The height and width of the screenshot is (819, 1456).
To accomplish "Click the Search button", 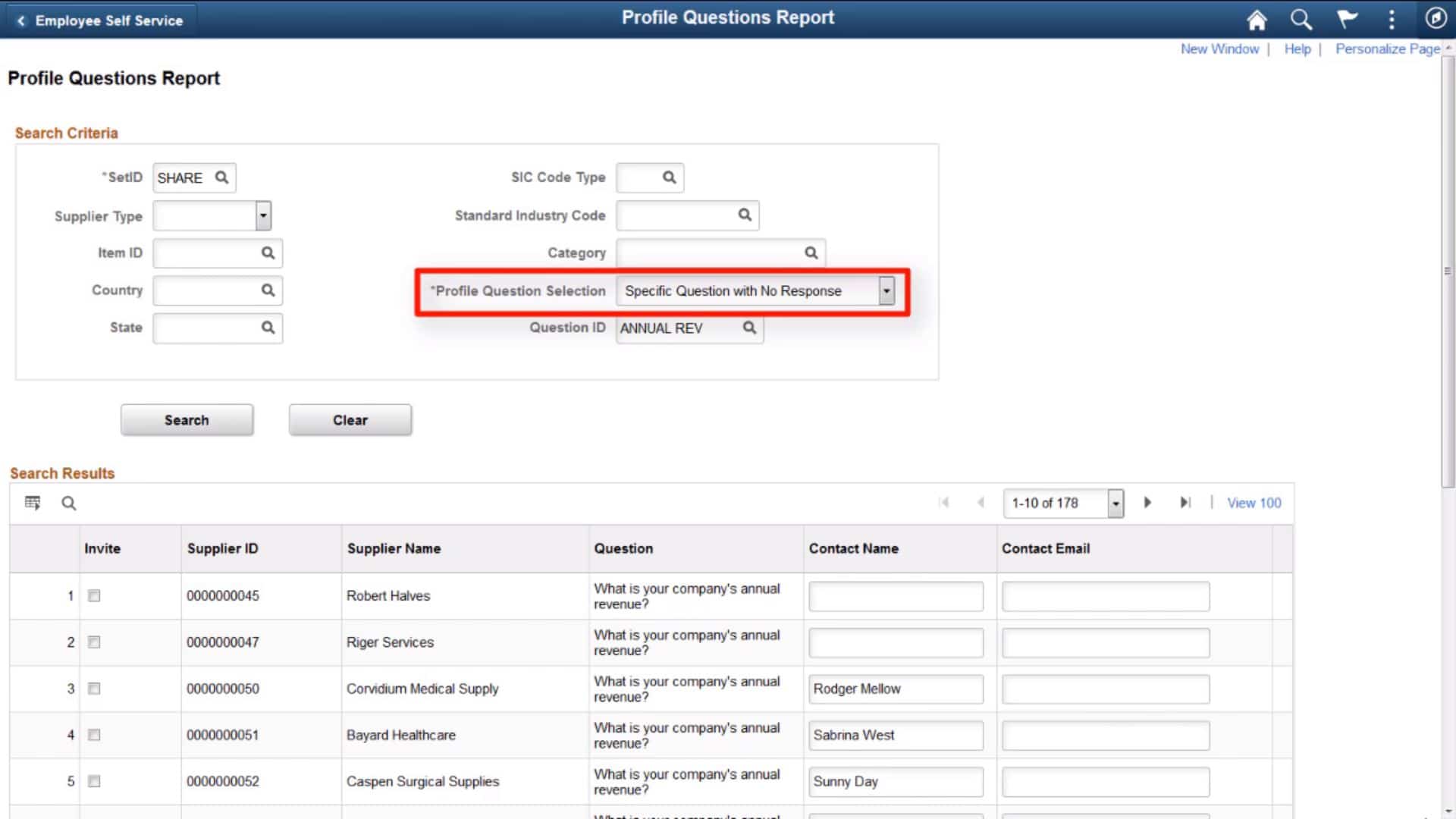I will [x=186, y=419].
